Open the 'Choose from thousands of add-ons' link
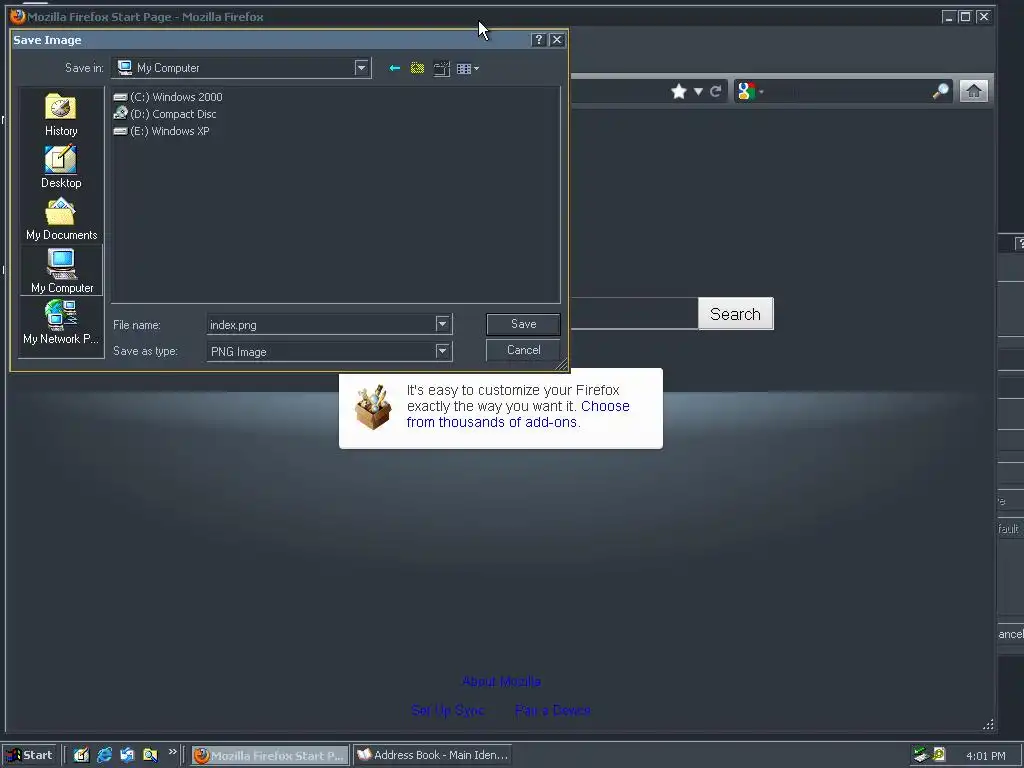1024x768 pixels. pos(518,414)
